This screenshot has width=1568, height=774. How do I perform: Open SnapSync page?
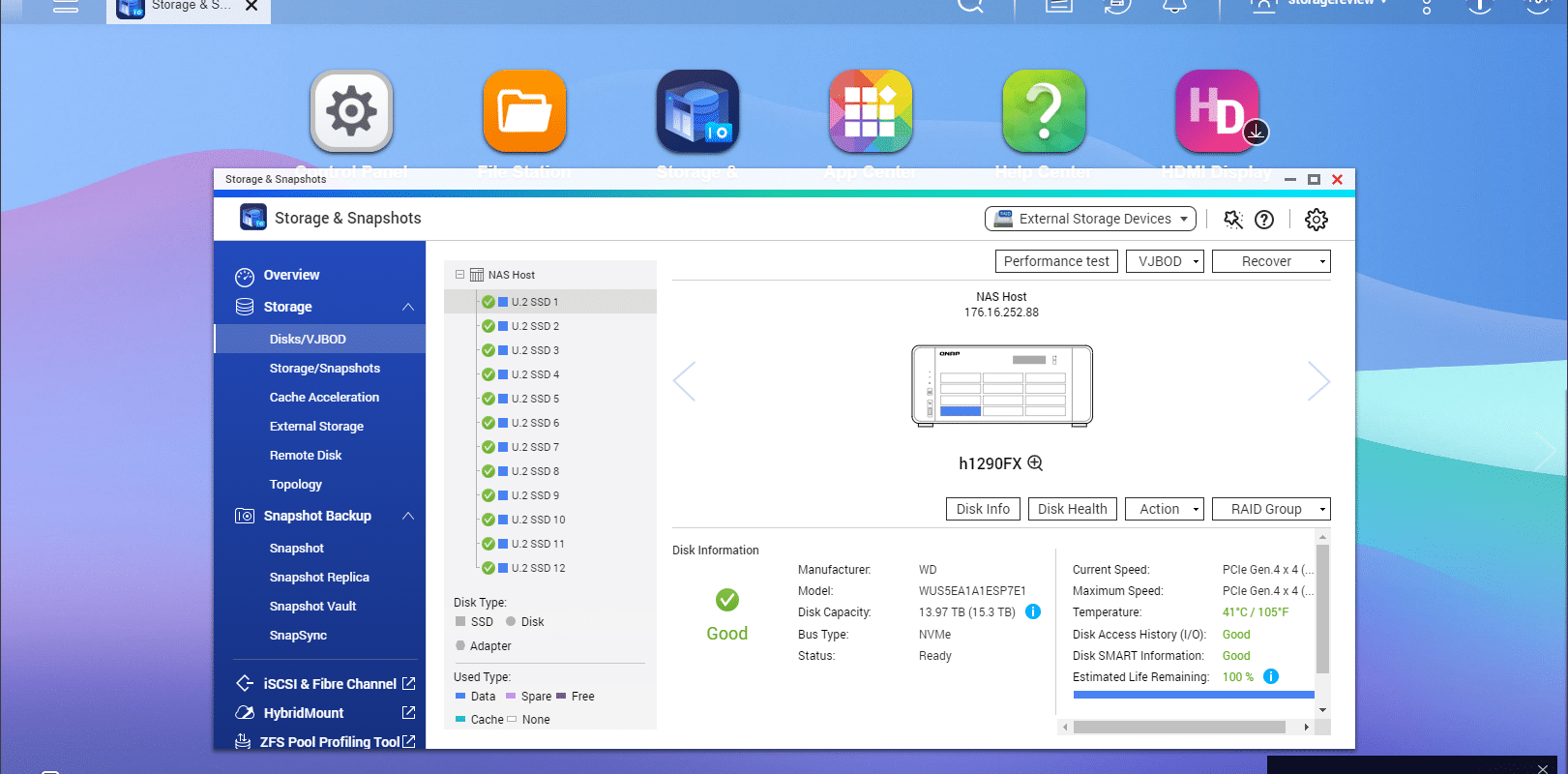point(298,635)
